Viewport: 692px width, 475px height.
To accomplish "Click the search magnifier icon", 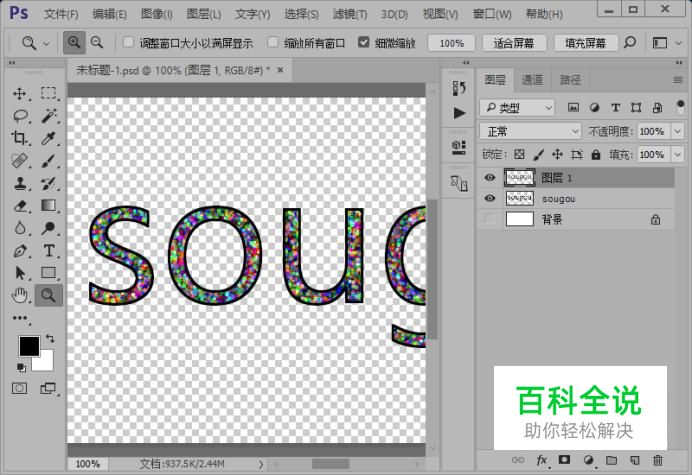I will (x=630, y=43).
